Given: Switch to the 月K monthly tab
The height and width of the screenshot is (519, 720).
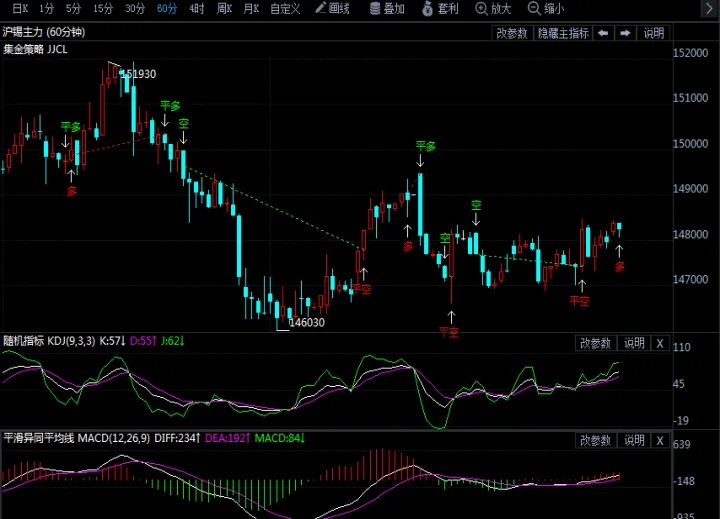Looking at the screenshot, I should pos(251,8).
